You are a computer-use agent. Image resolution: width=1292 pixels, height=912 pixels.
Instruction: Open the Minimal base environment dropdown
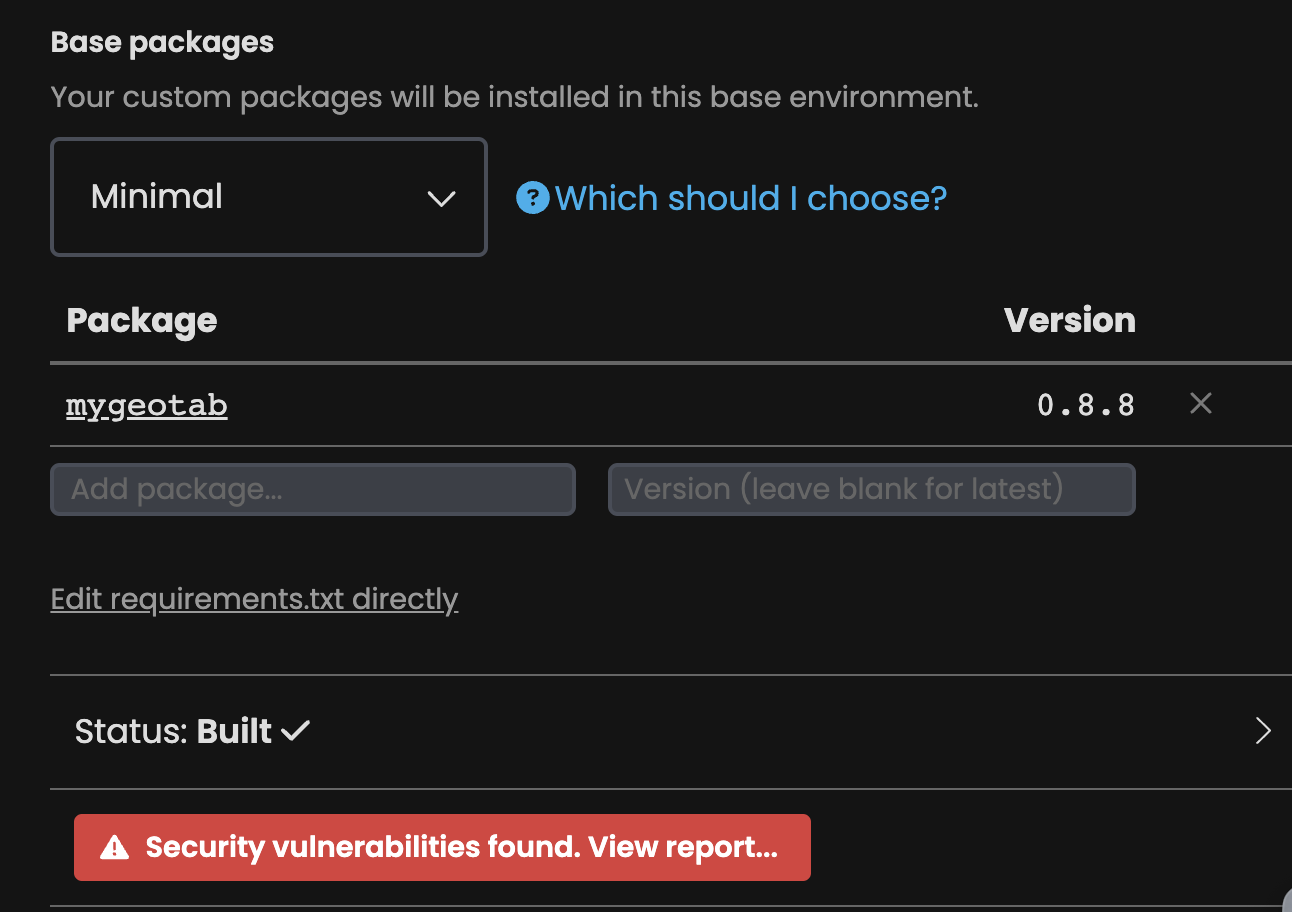pyautogui.click(x=269, y=197)
